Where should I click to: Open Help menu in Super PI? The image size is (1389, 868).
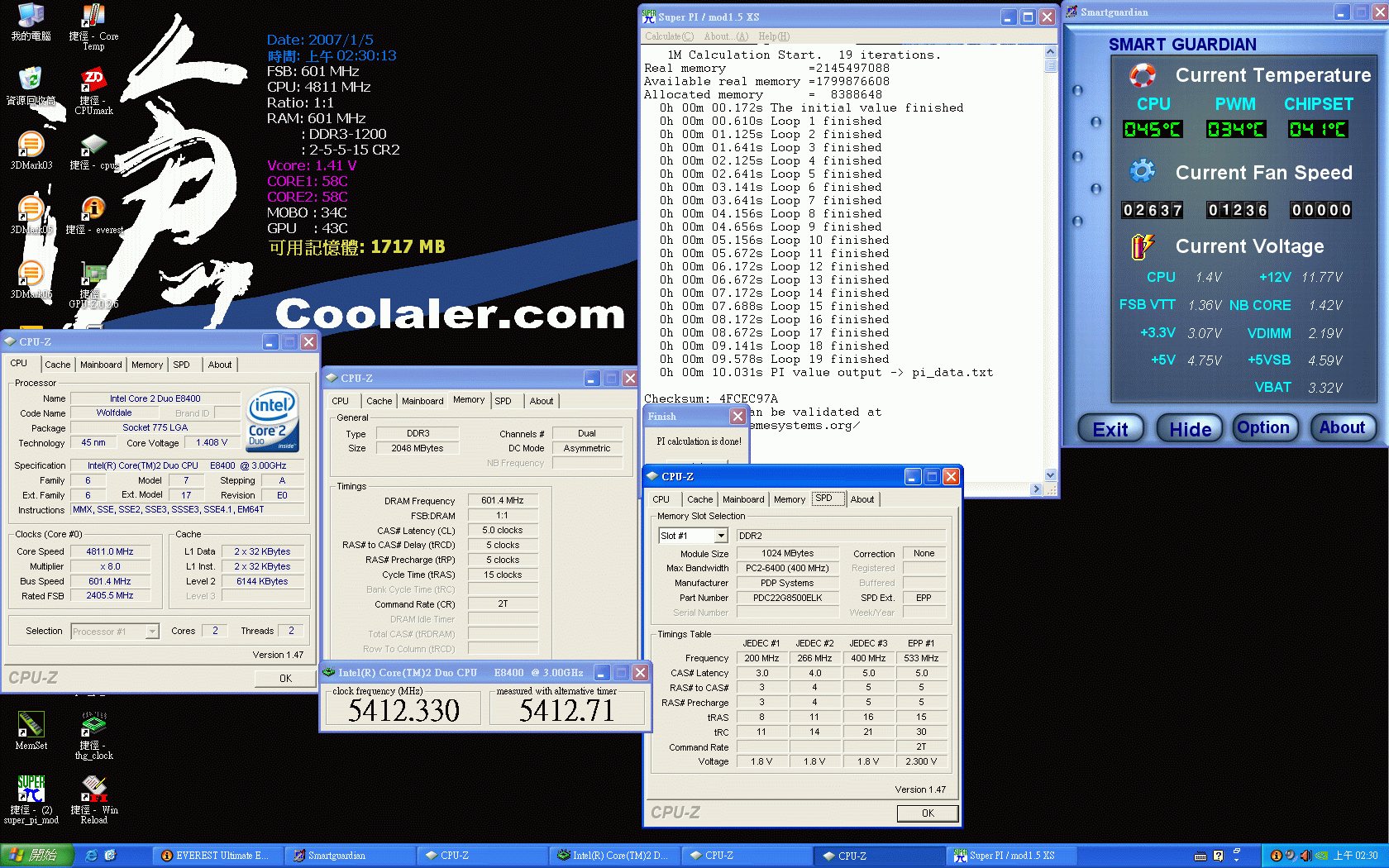[774, 36]
